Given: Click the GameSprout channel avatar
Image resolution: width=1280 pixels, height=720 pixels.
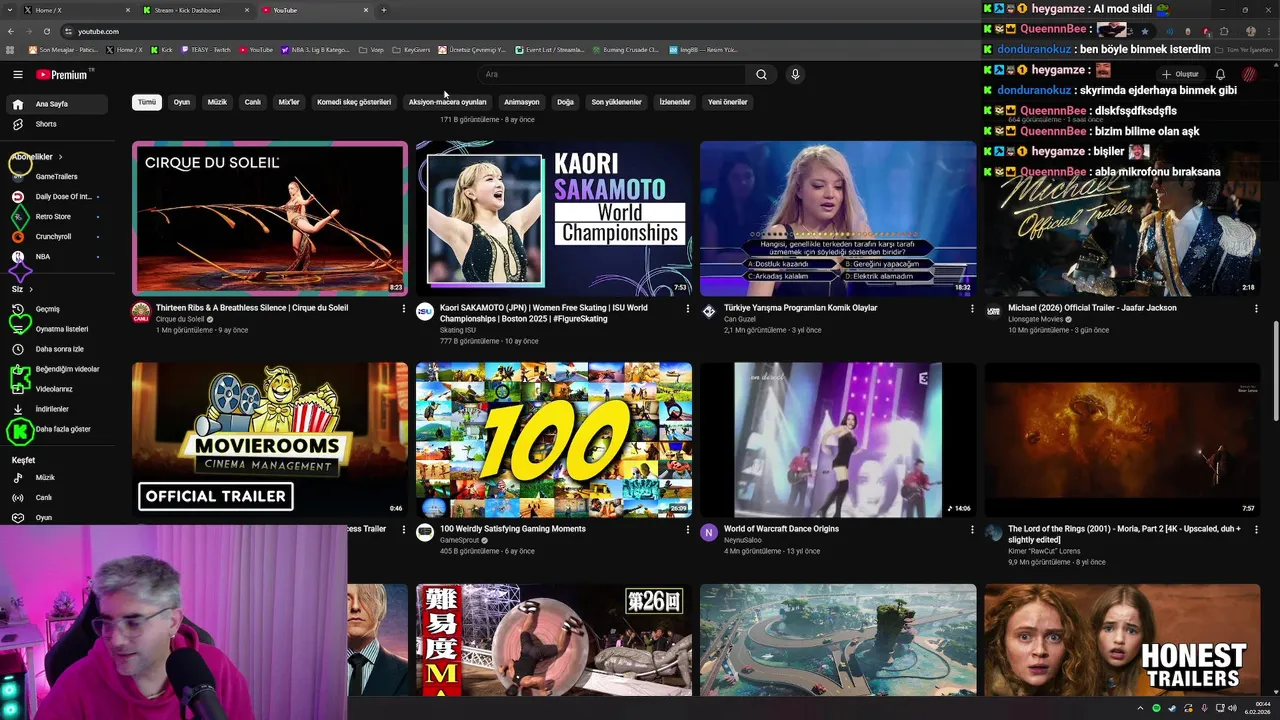Looking at the screenshot, I should (x=425, y=533).
